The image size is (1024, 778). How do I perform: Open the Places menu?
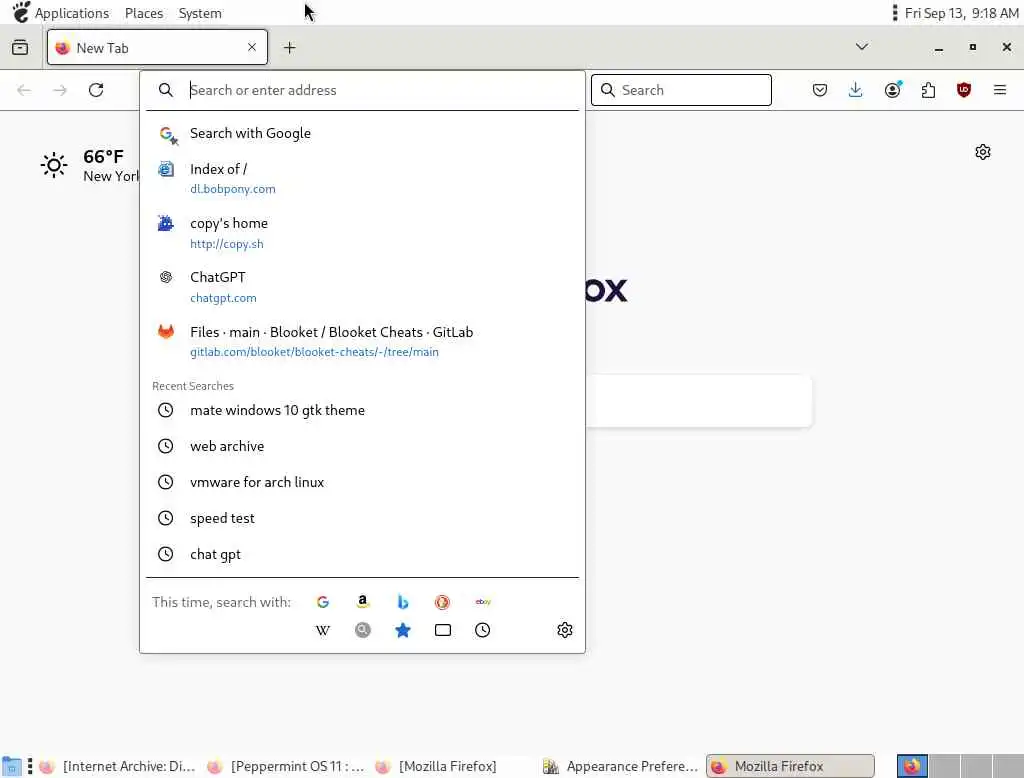(144, 13)
